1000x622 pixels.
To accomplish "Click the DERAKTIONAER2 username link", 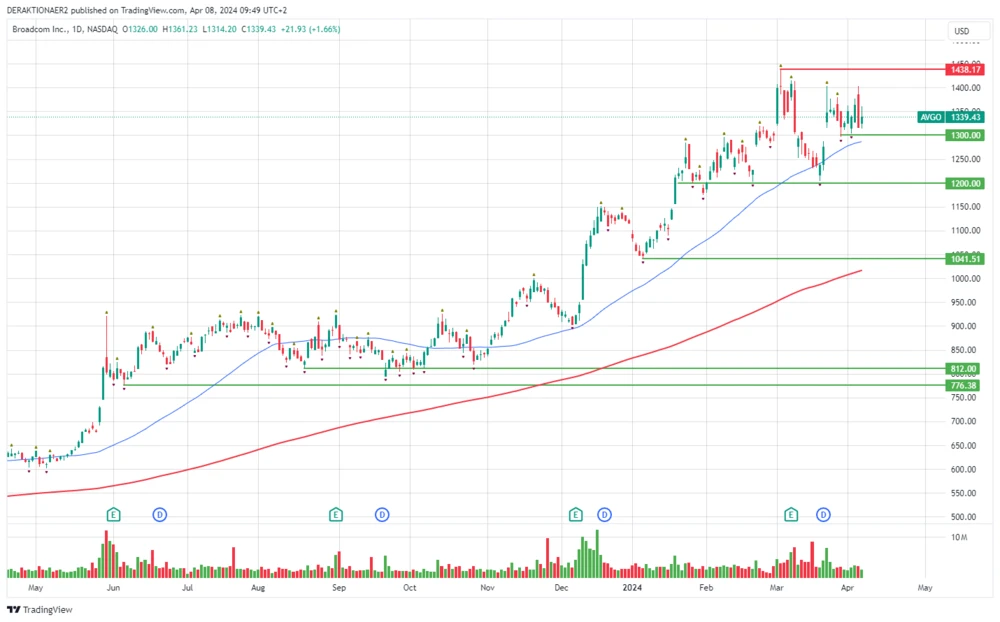I will [x=36, y=9].
